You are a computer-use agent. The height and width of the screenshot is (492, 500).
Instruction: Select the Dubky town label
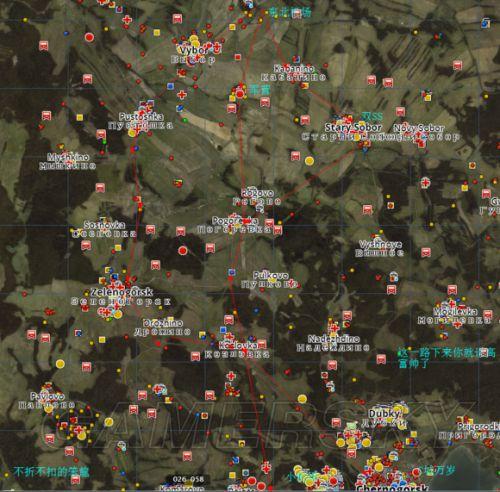pos(384,414)
